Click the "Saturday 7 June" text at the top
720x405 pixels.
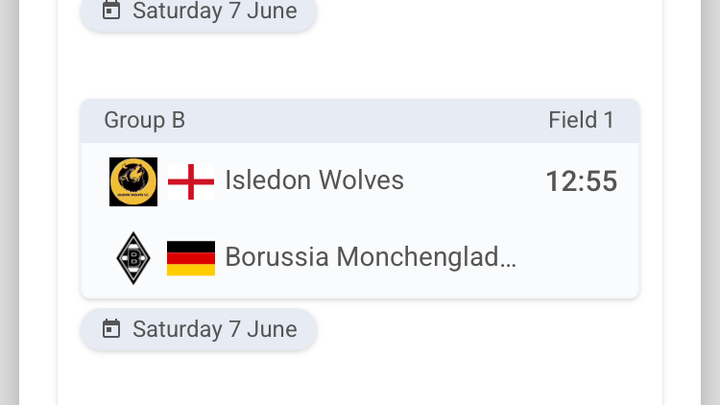214,11
